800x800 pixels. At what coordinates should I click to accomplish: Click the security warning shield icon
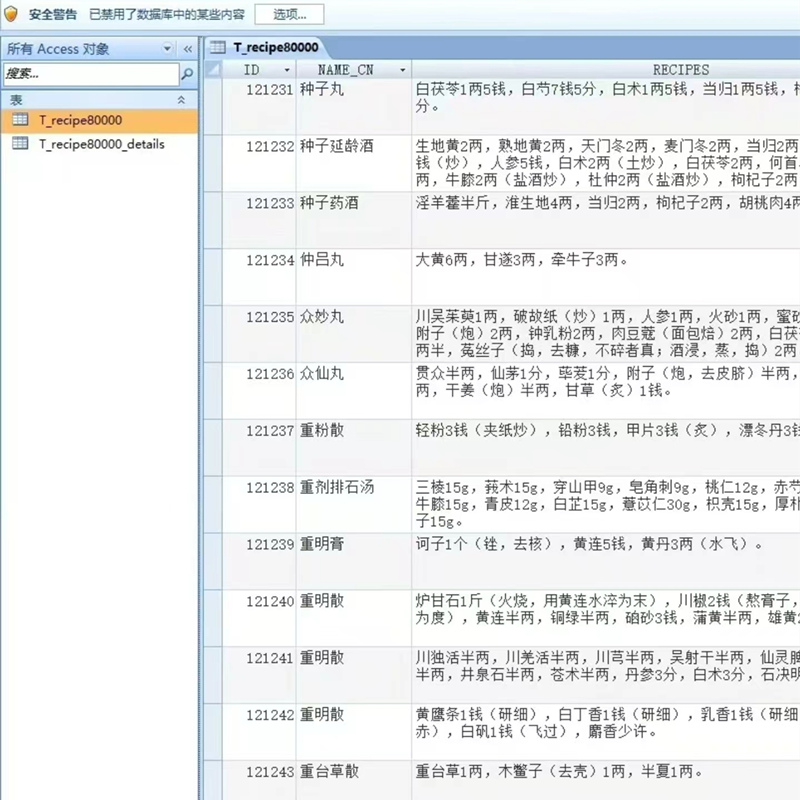pyautogui.click(x=11, y=14)
